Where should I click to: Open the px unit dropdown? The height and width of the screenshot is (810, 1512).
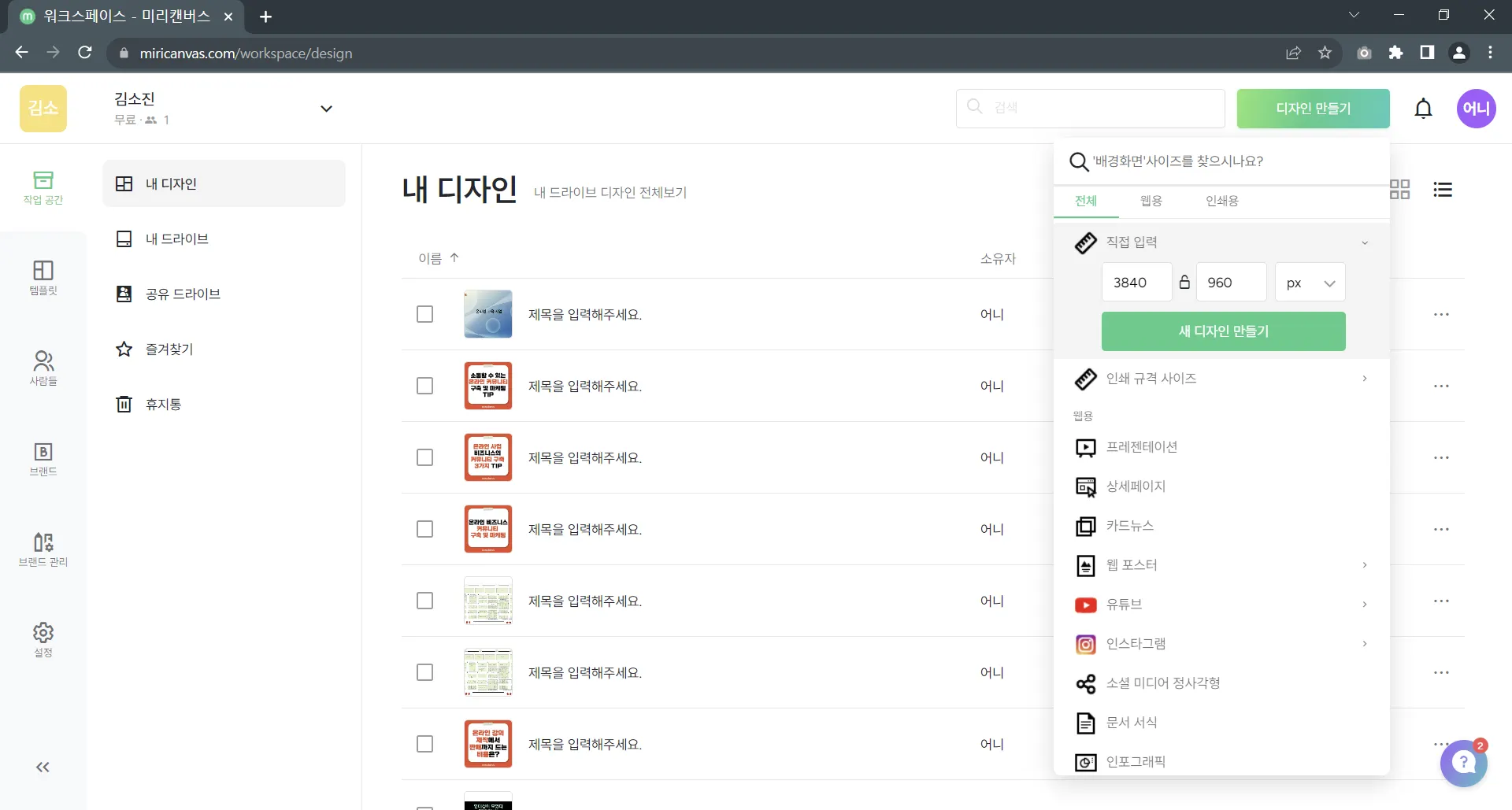click(1310, 283)
